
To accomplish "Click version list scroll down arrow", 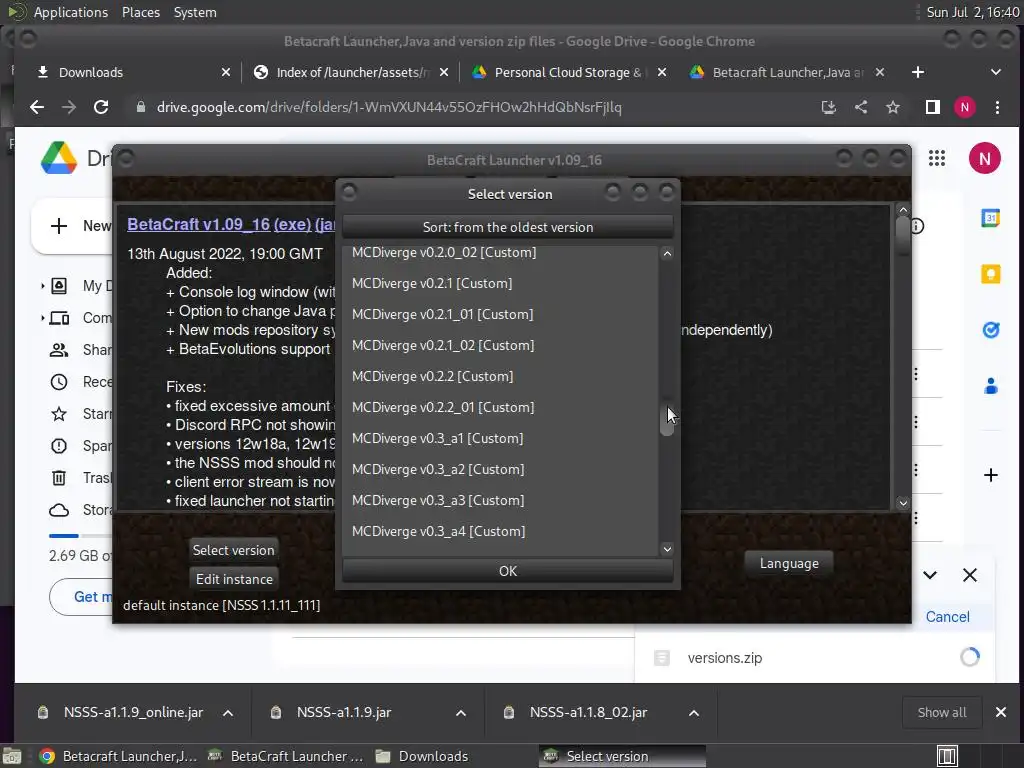I will tap(667, 549).
